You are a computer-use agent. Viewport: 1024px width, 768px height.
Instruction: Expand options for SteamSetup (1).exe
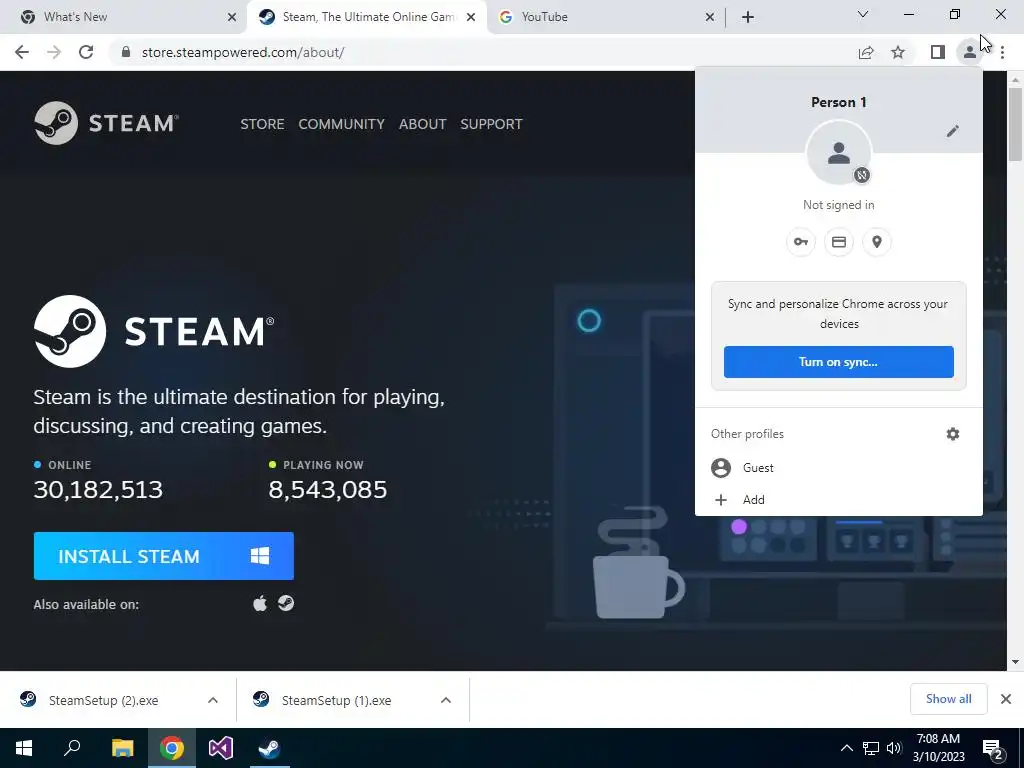tap(446, 700)
